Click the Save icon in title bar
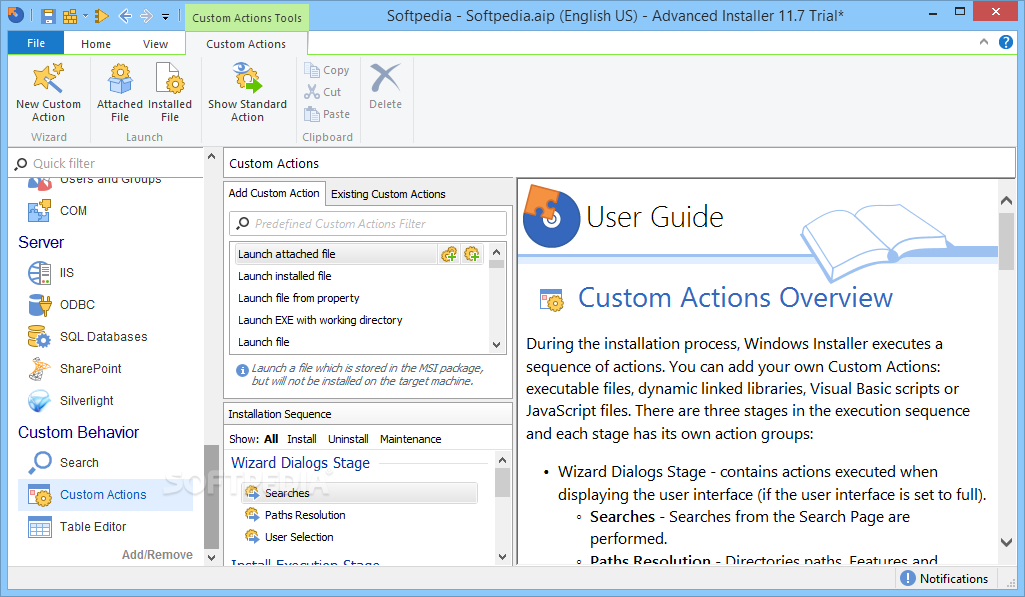 coord(48,16)
